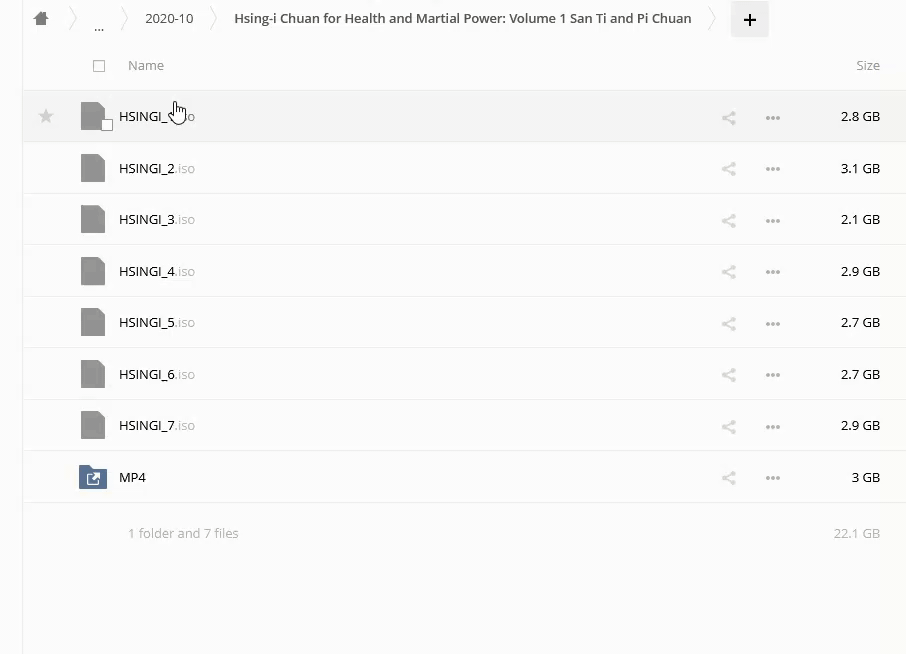Open the HSINGI_7.iso file name

pyautogui.click(x=147, y=426)
